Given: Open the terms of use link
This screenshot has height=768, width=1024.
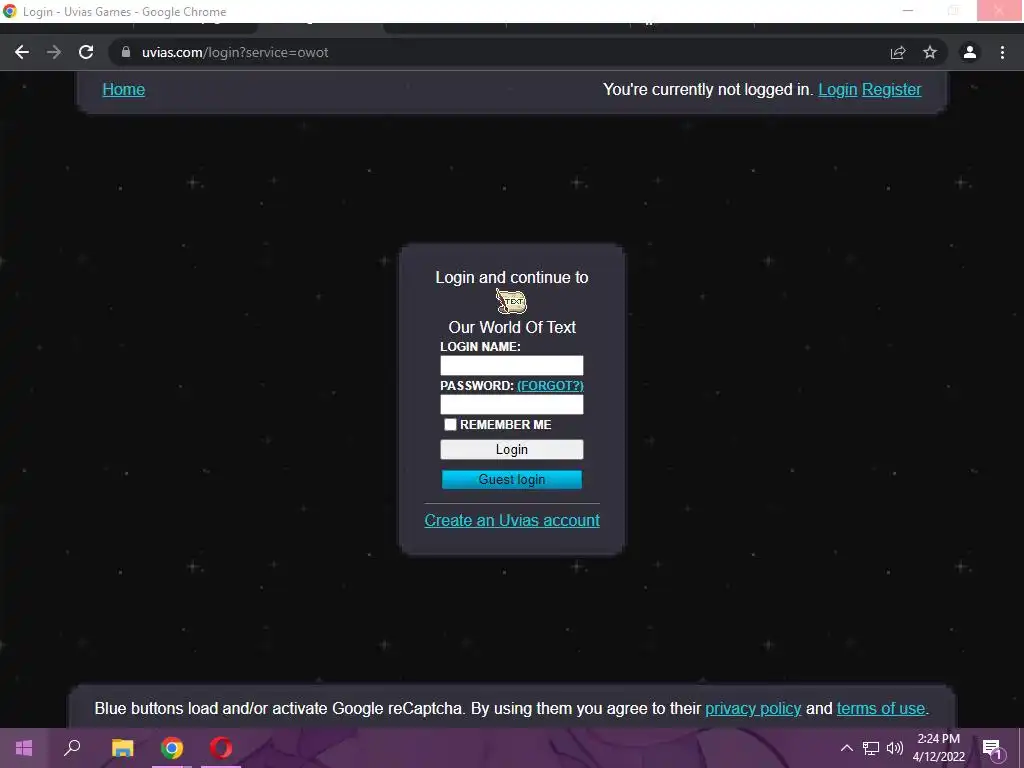Looking at the screenshot, I should 881,709.
